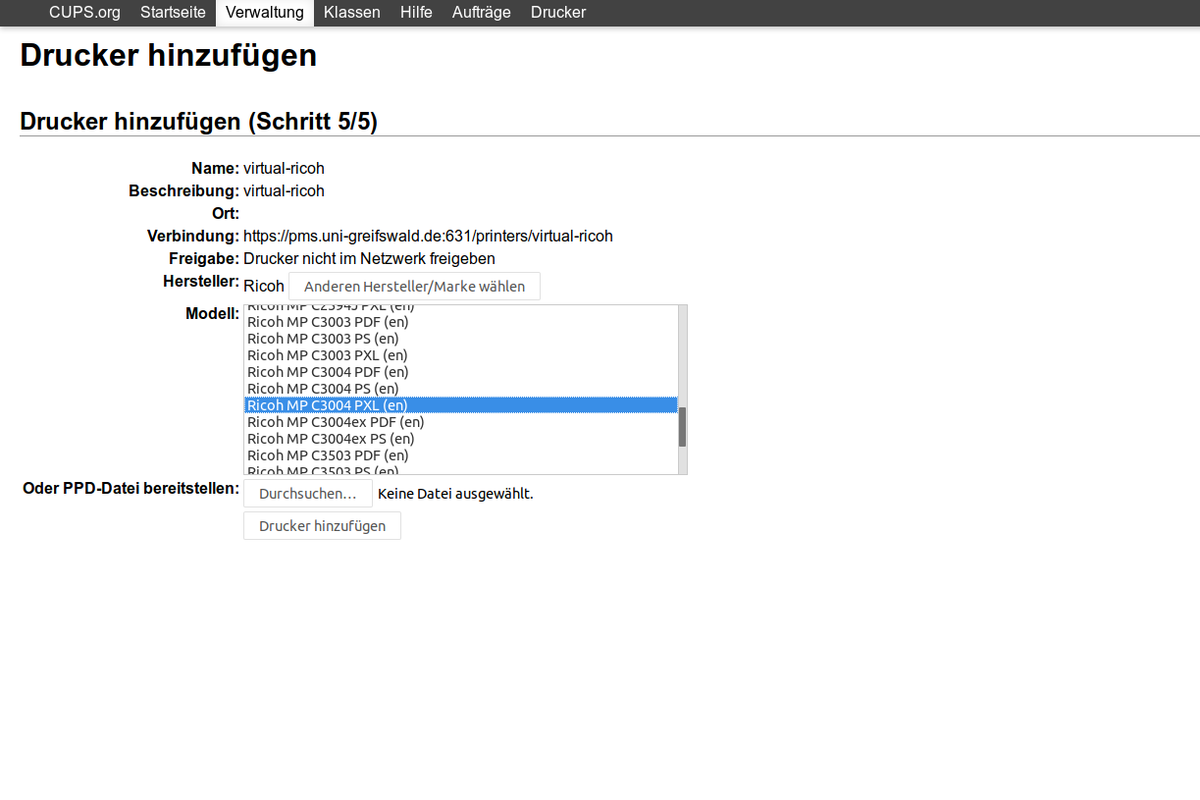Open the Klassen tab
1200x800 pixels.
[x=352, y=13]
